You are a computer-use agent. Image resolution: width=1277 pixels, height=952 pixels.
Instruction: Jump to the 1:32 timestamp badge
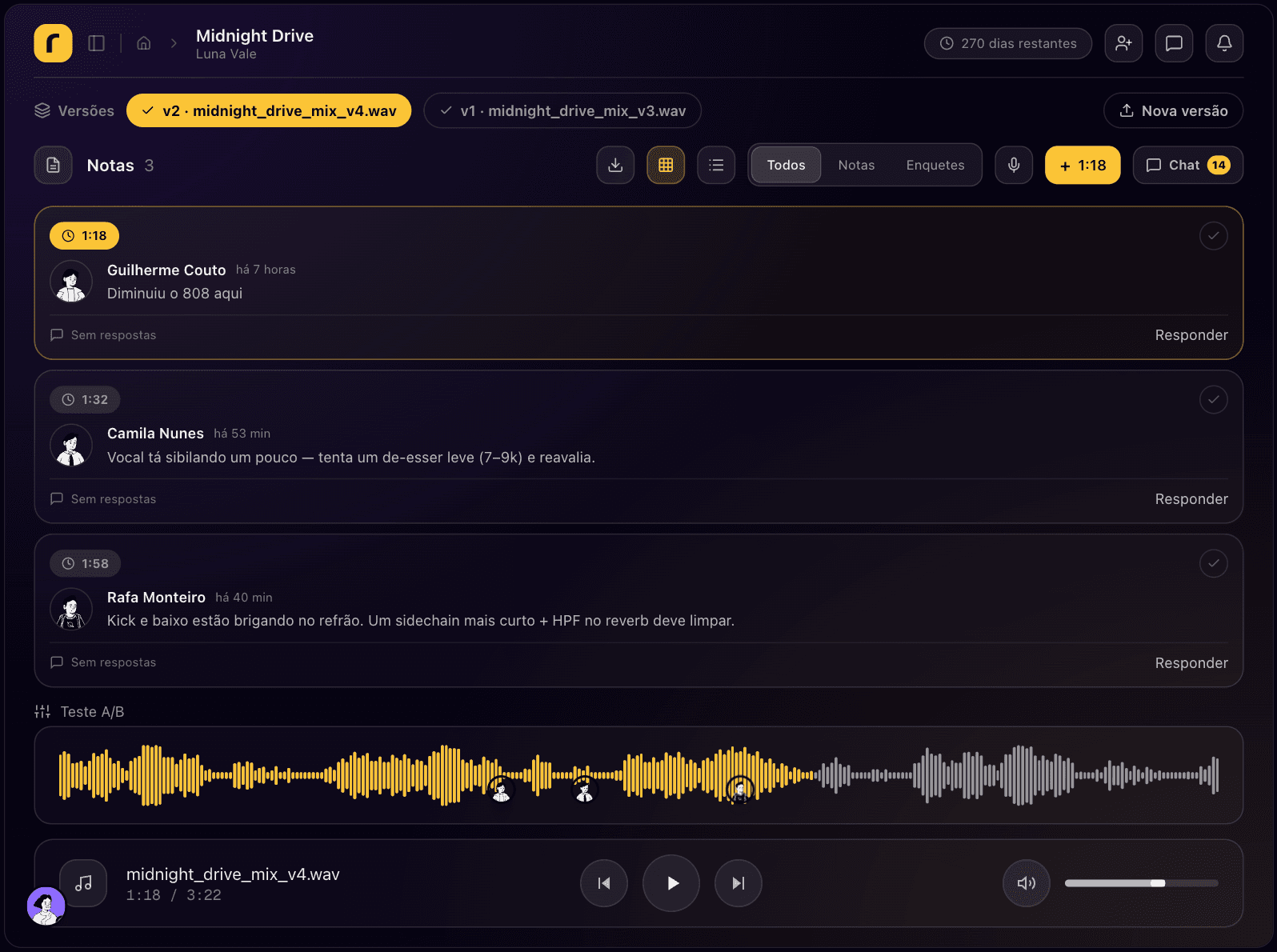tap(85, 400)
